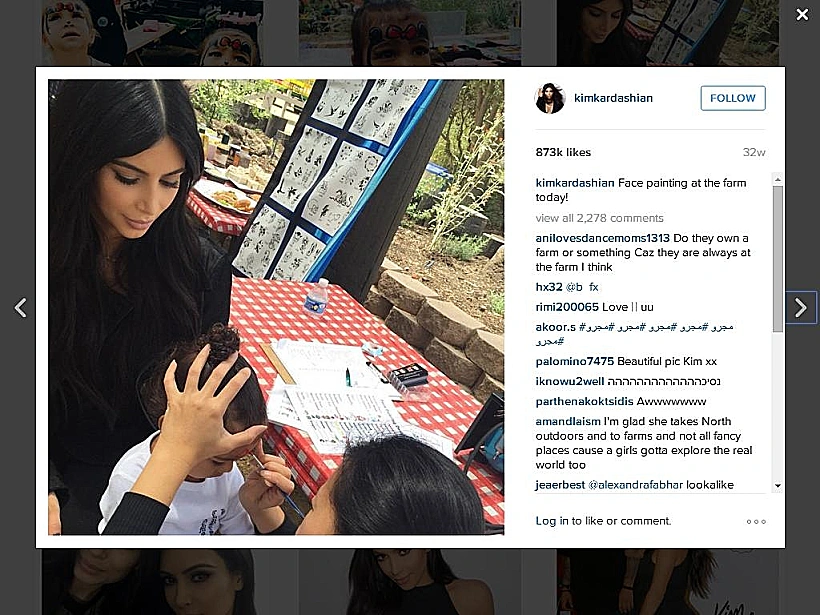
Task: Open kimkardashian username link in header
Action: pos(613,98)
